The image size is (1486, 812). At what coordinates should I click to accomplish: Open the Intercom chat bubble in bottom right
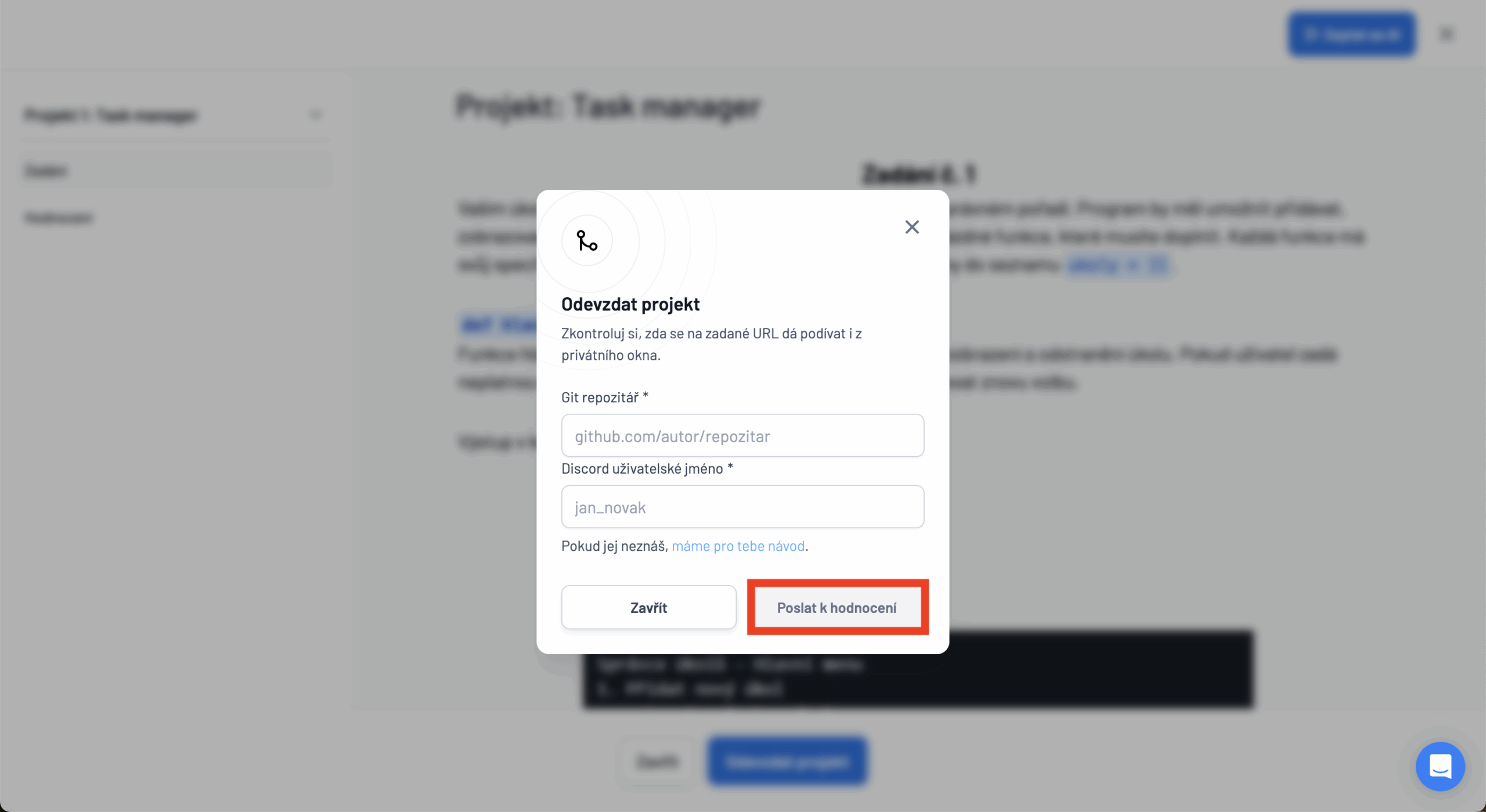(1440, 766)
